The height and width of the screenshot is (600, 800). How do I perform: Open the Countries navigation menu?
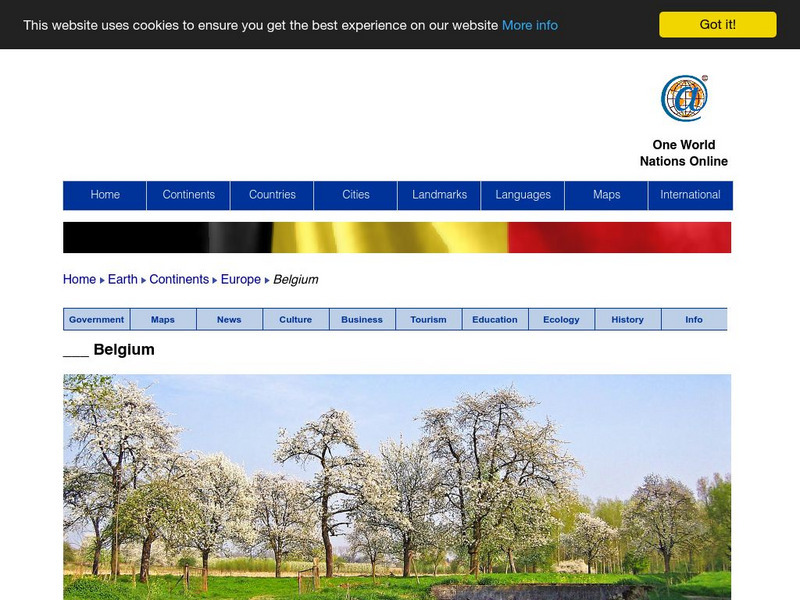click(x=273, y=195)
